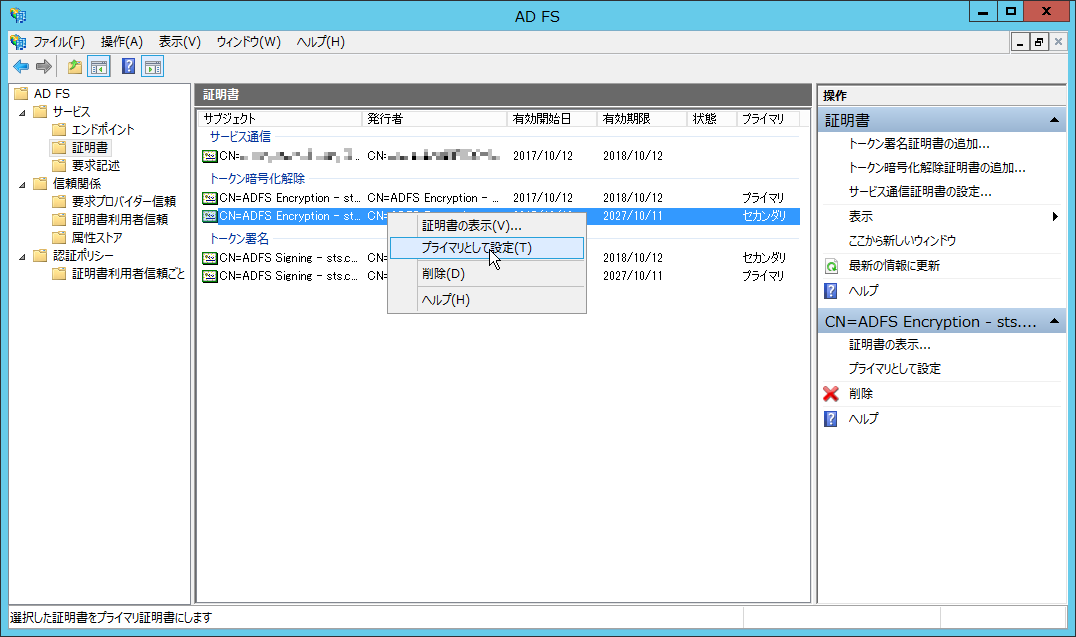Select 要求プロバイダー信頼 in tree
The width and height of the screenshot is (1076, 637).
pyautogui.click(x=124, y=201)
